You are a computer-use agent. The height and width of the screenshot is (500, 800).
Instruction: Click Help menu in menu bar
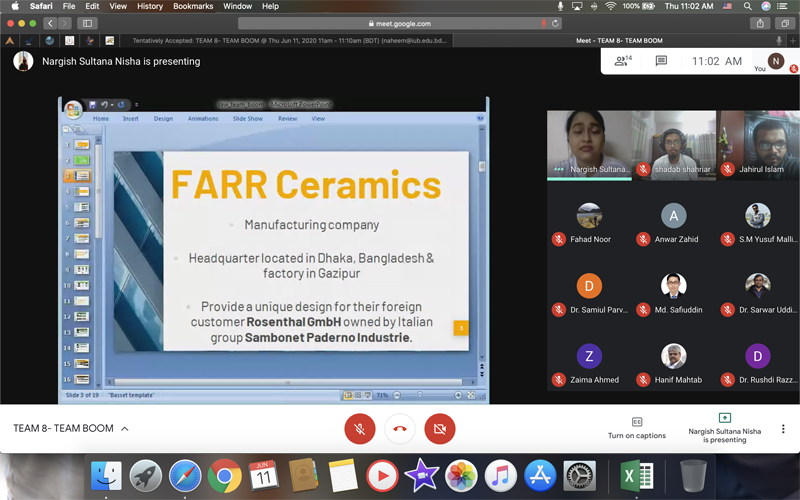coord(270,6)
